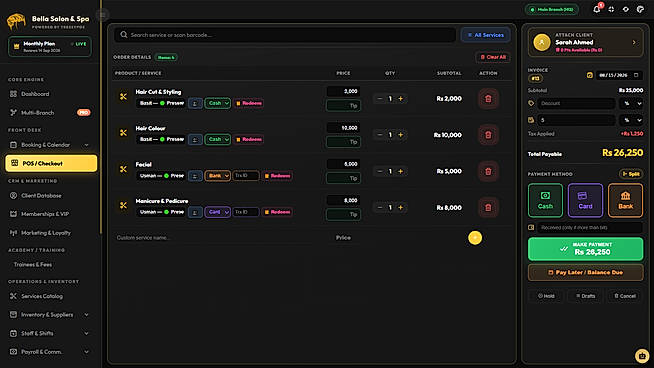Select Cash payment method
This screenshot has height=368, width=654.
coord(545,200)
